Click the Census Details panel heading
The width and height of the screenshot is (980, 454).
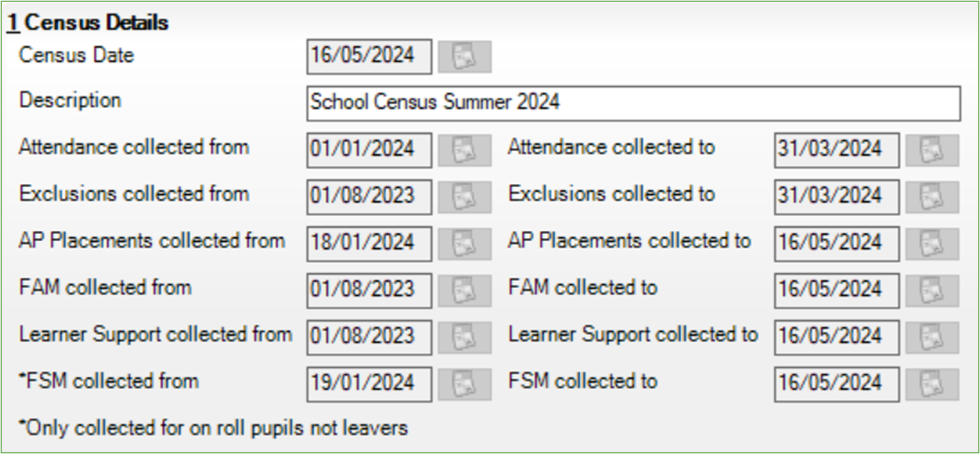click(94, 22)
